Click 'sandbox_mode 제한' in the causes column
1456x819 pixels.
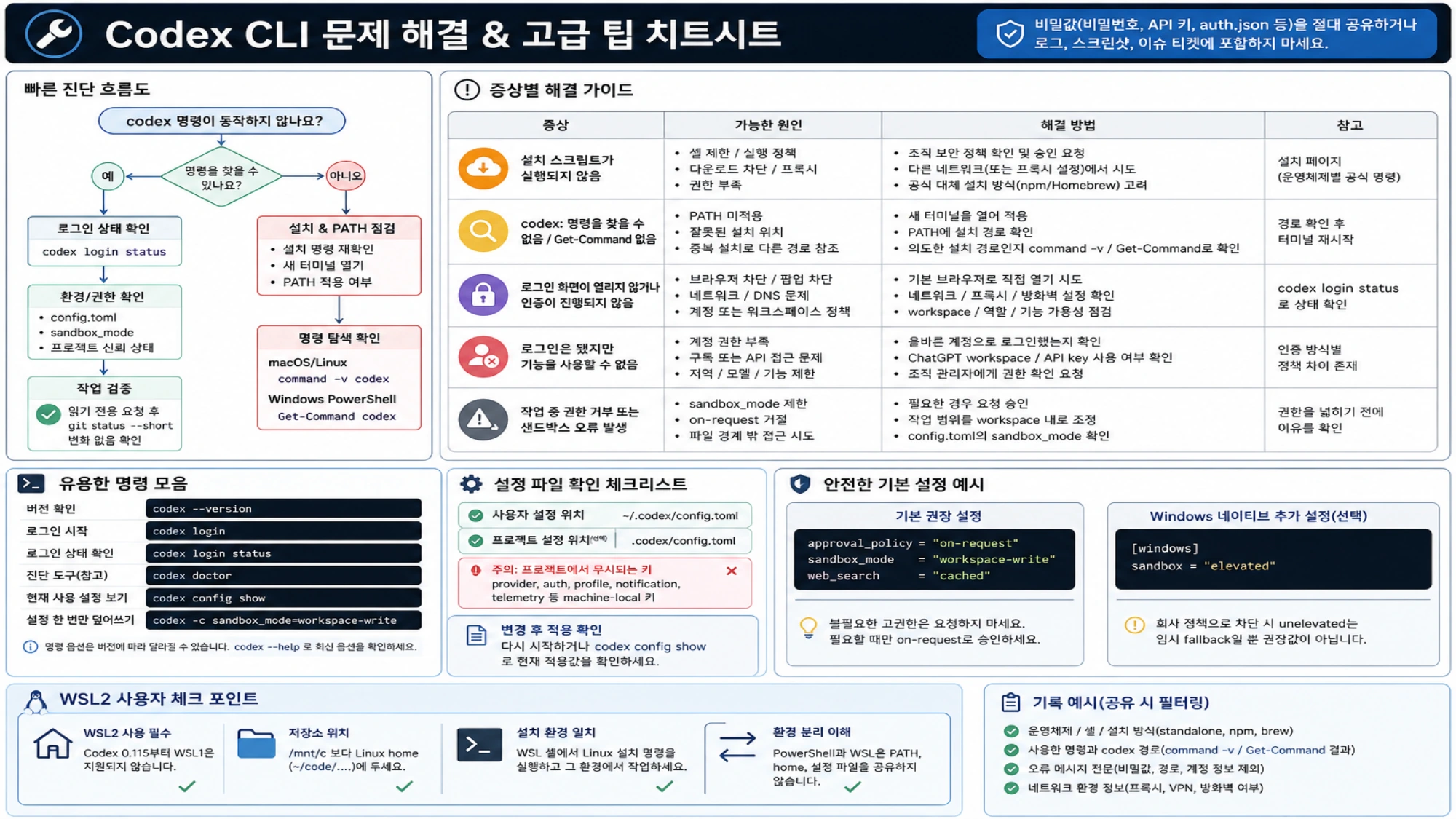[x=748, y=403]
